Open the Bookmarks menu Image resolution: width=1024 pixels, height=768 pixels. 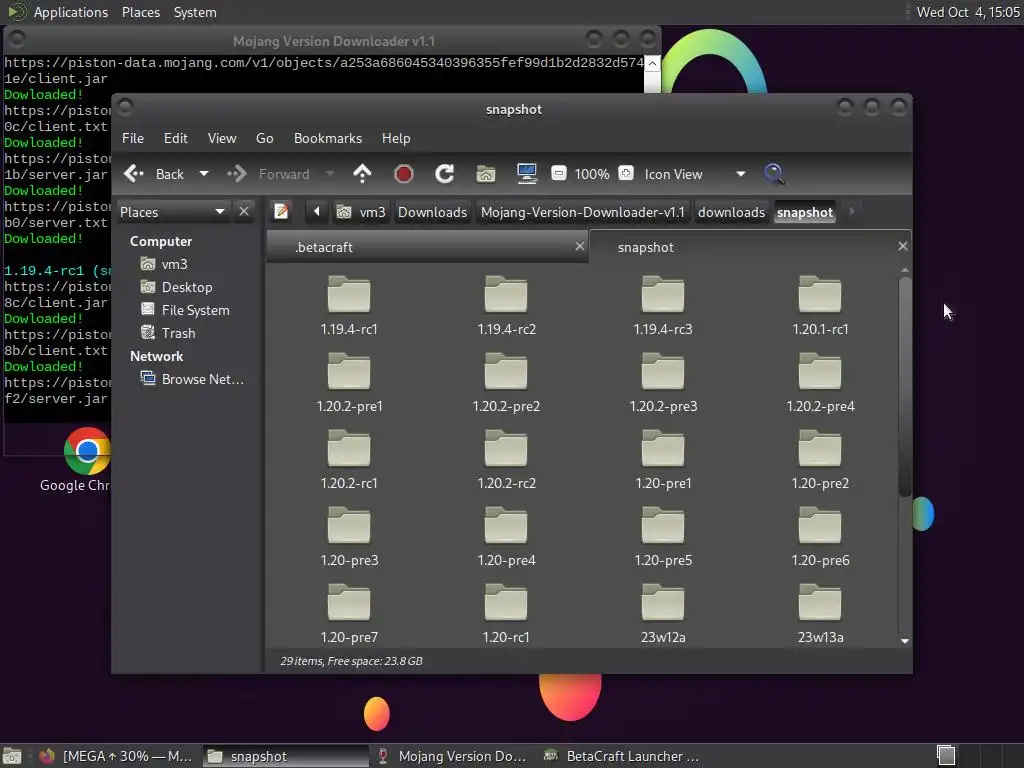click(328, 138)
